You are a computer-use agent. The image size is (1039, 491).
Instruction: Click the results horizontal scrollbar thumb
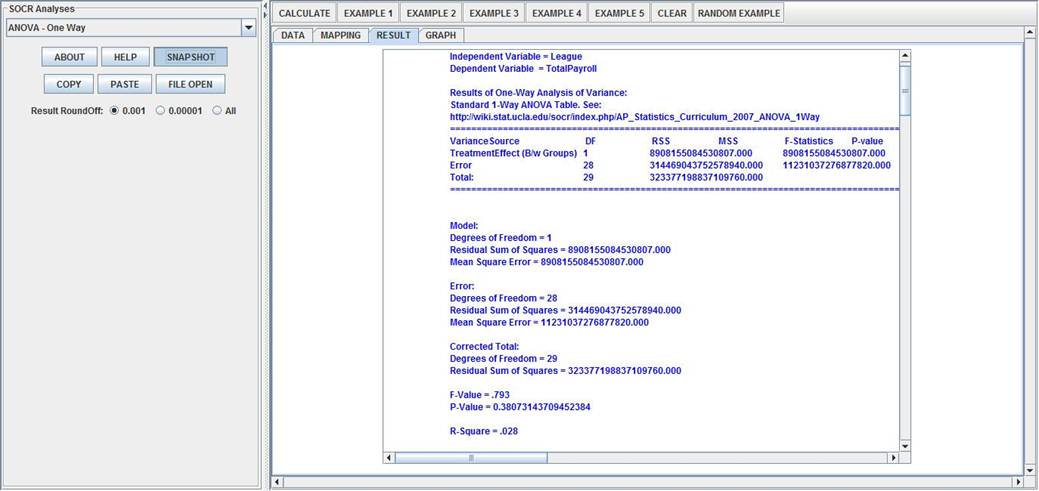471,458
